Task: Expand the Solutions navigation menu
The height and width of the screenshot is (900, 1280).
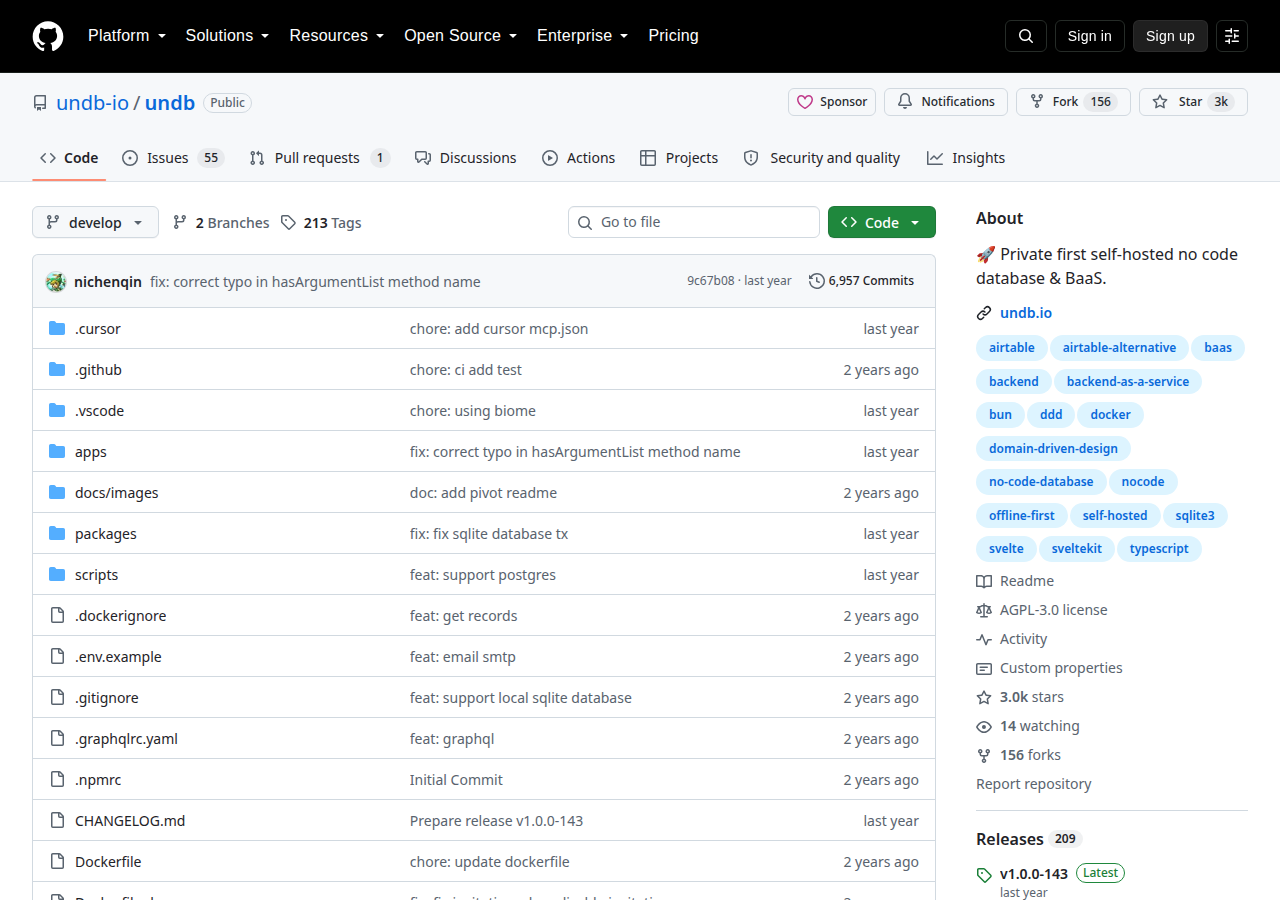Action: (x=227, y=36)
